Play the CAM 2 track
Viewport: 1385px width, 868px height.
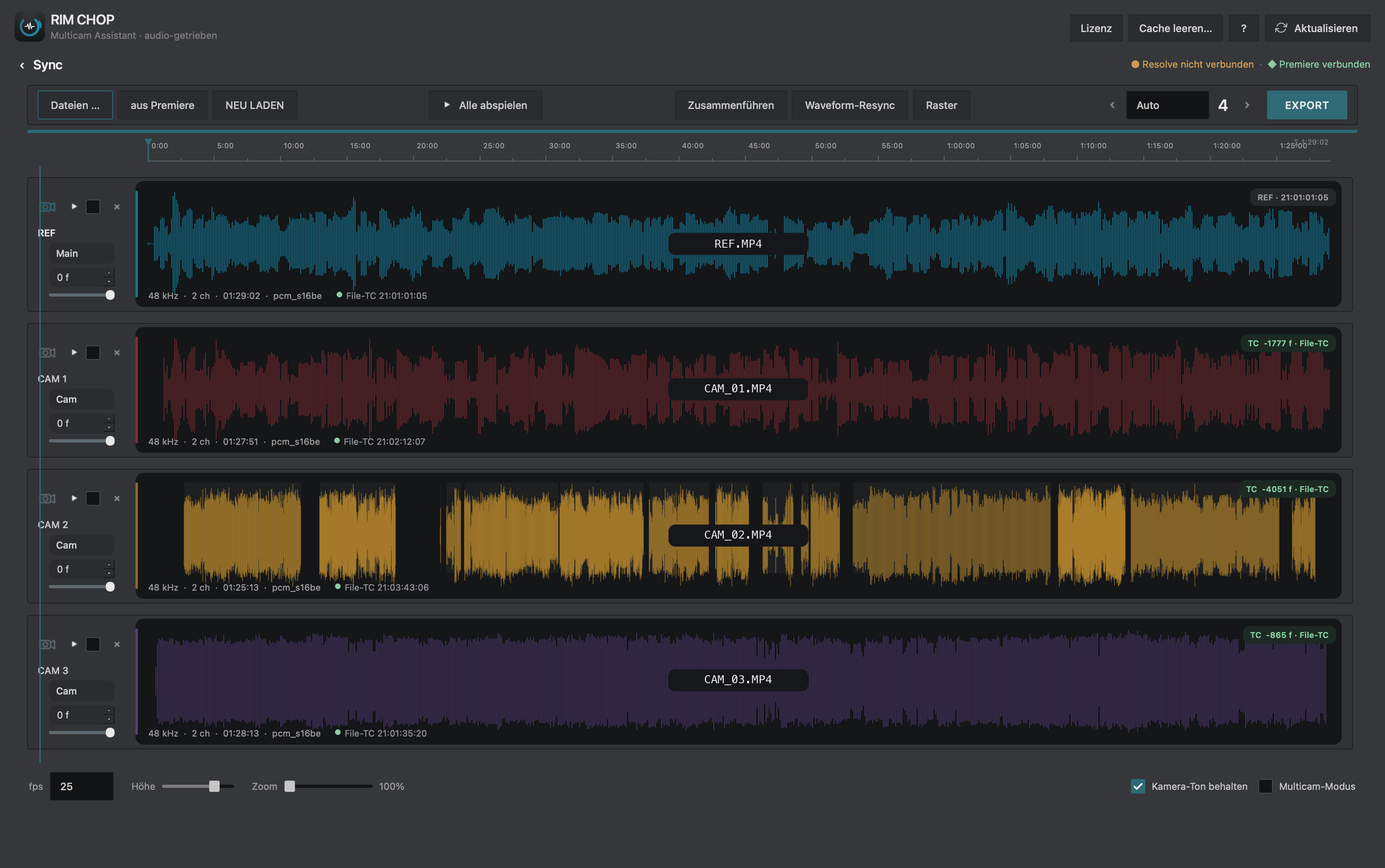(x=74, y=498)
